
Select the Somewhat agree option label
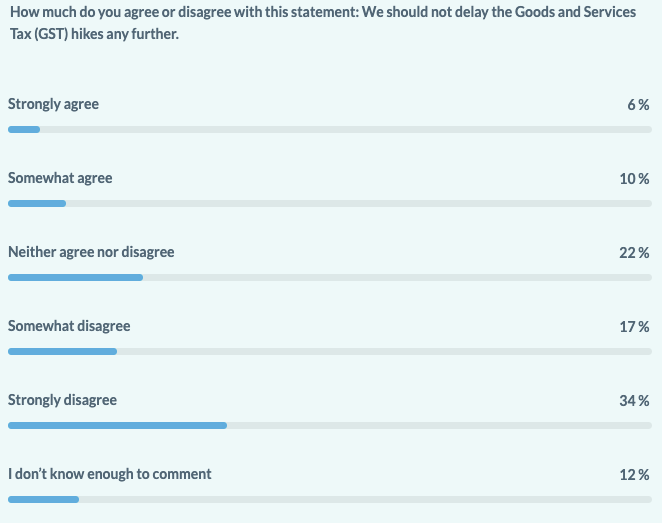[60, 178]
